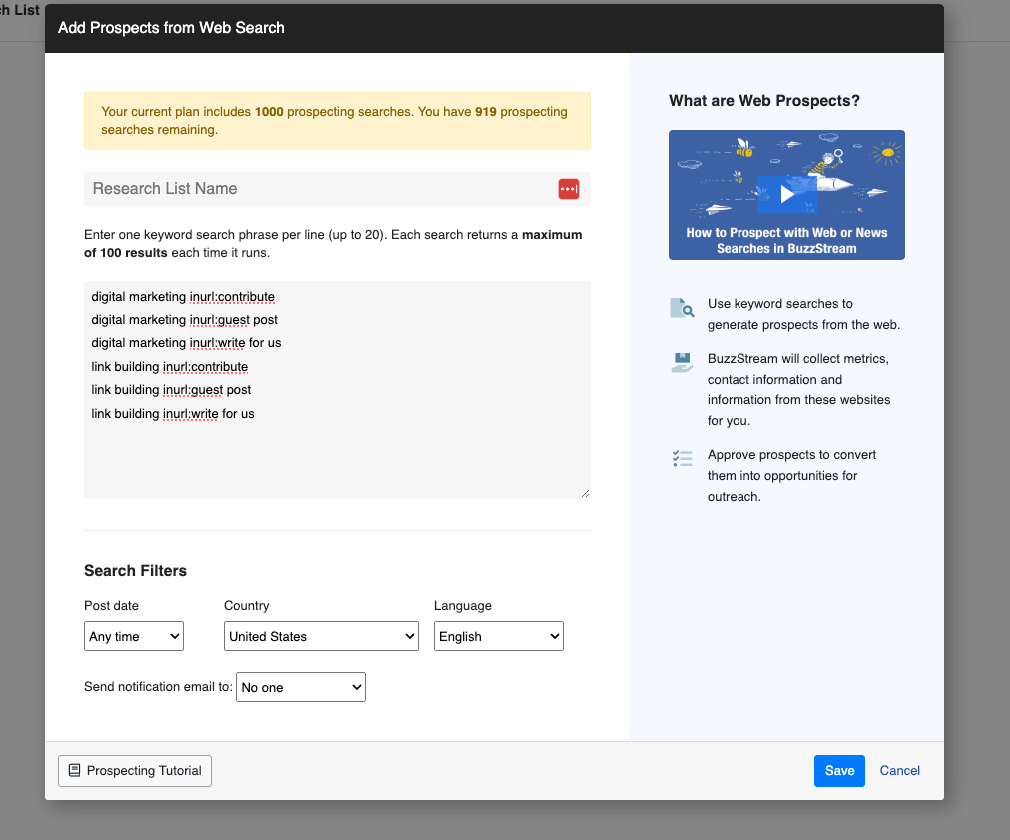
Task: Click the metrics collection icon in the sidebar
Action: (x=682, y=362)
